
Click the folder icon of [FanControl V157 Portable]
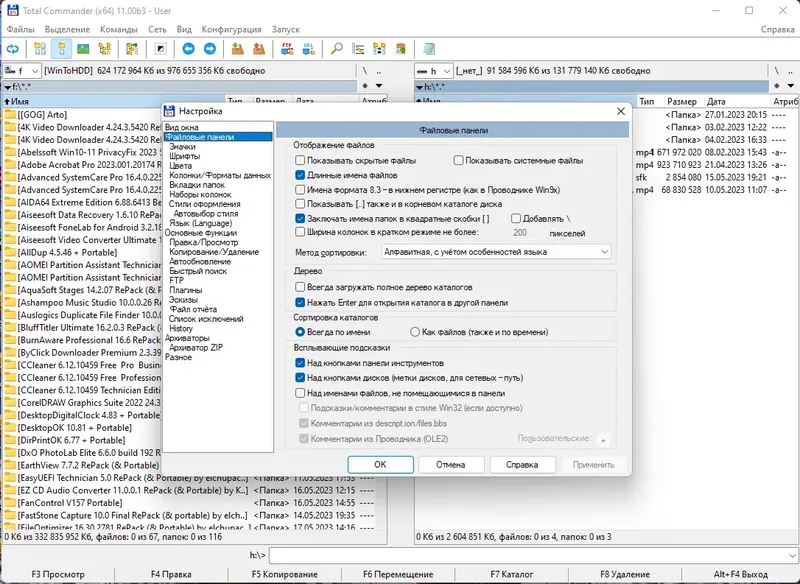(10, 502)
